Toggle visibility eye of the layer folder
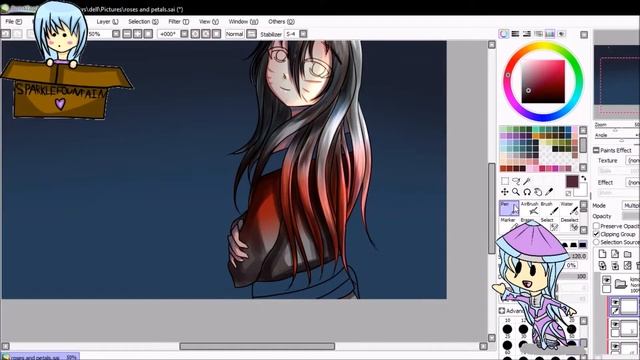This screenshot has height=360, width=640. (x=607, y=280)
